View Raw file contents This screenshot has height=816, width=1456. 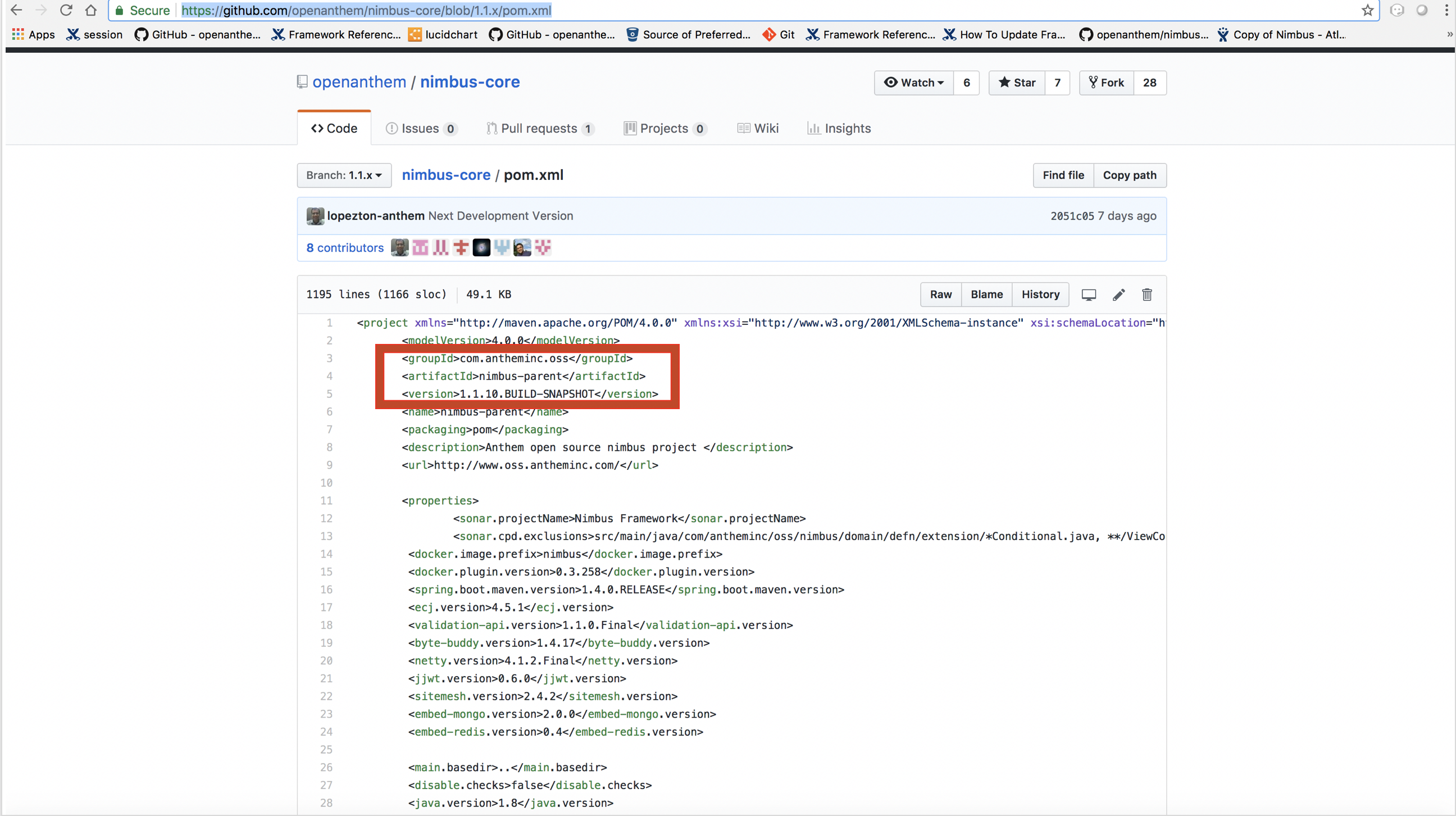tap(941, 294)
